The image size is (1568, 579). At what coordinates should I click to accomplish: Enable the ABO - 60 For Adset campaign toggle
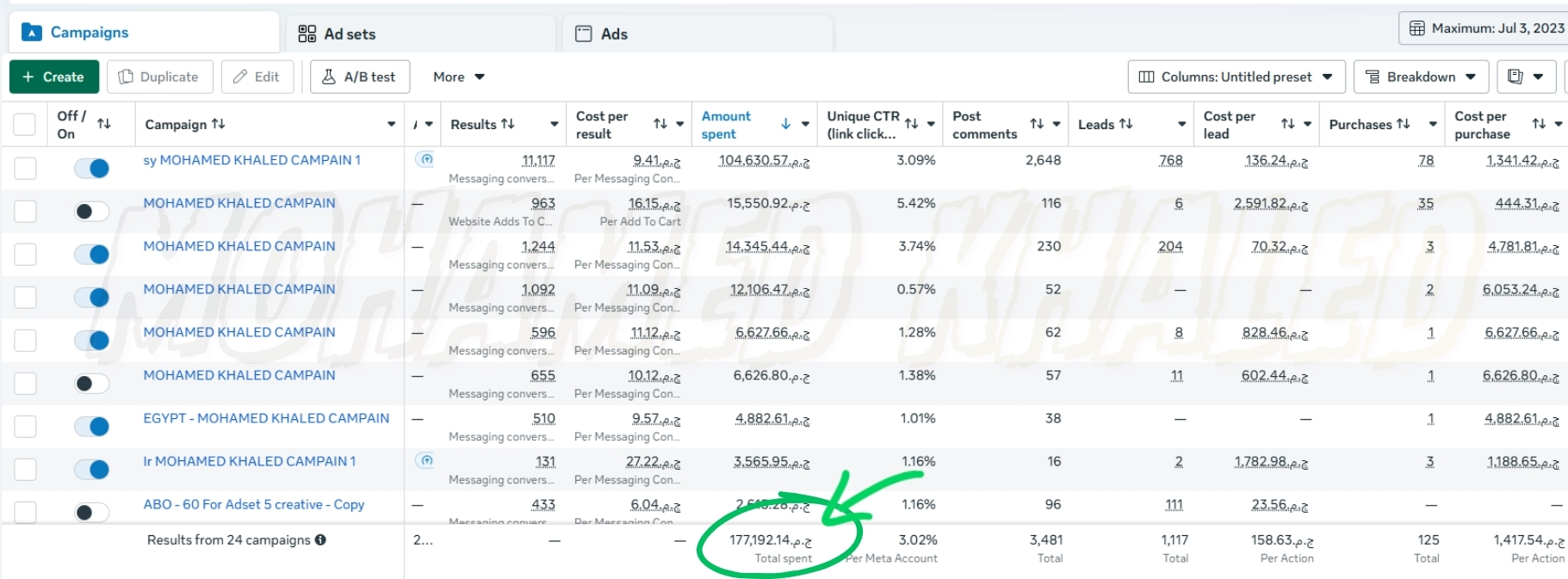click(91, 512)
